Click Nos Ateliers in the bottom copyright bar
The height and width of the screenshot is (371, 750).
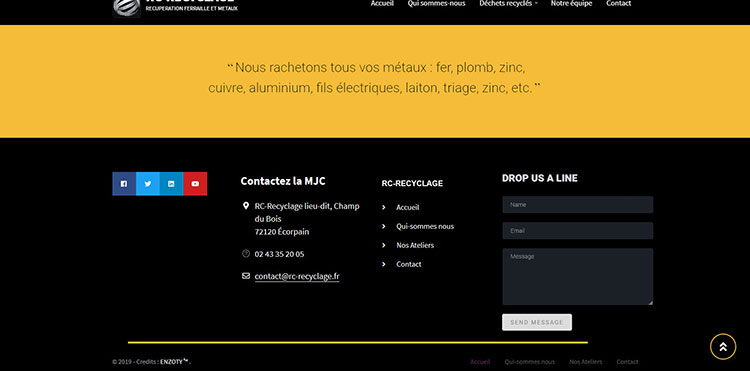click(x=585, y=362)
